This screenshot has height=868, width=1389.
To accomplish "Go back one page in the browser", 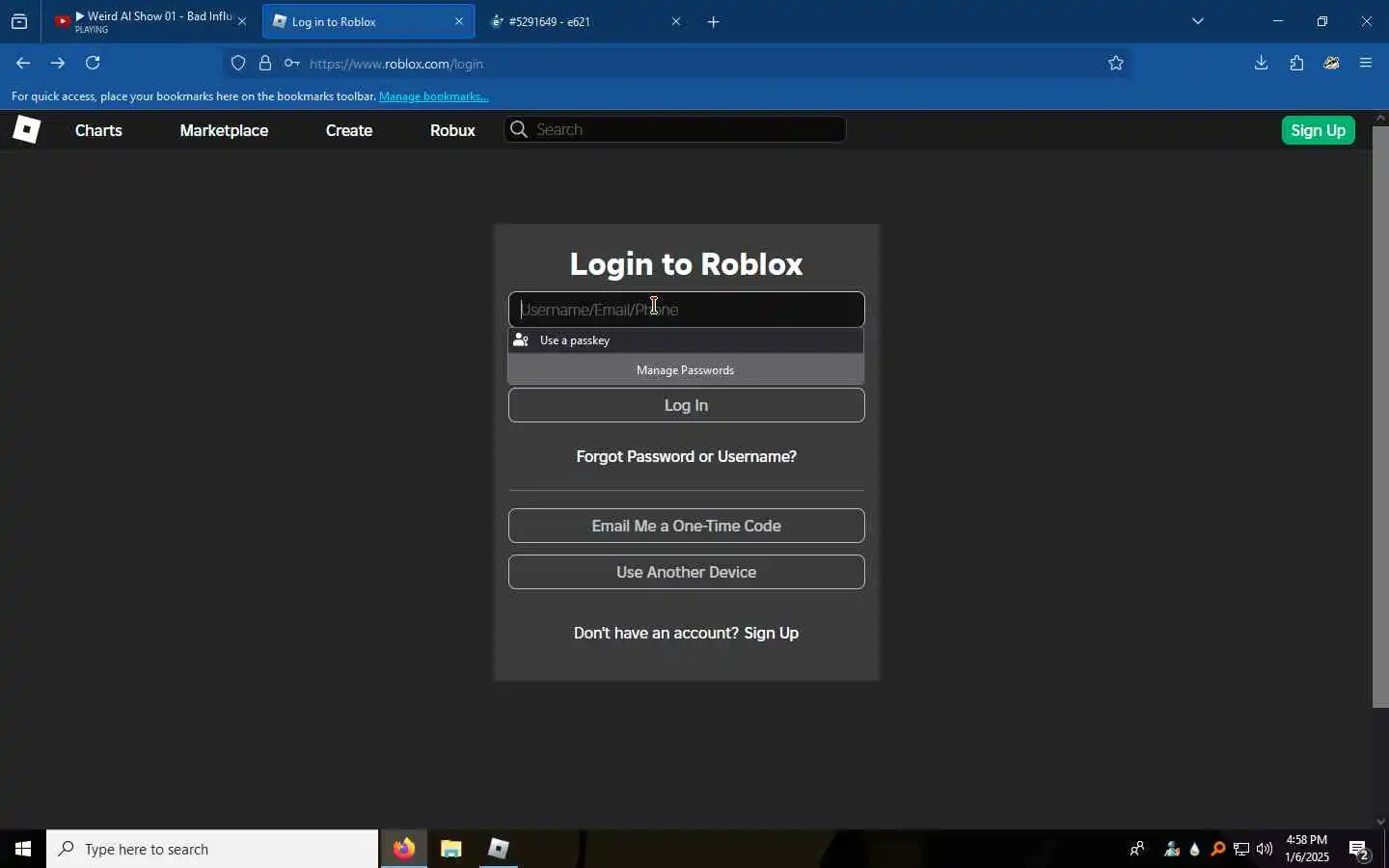I will click(x=23, y=64).
